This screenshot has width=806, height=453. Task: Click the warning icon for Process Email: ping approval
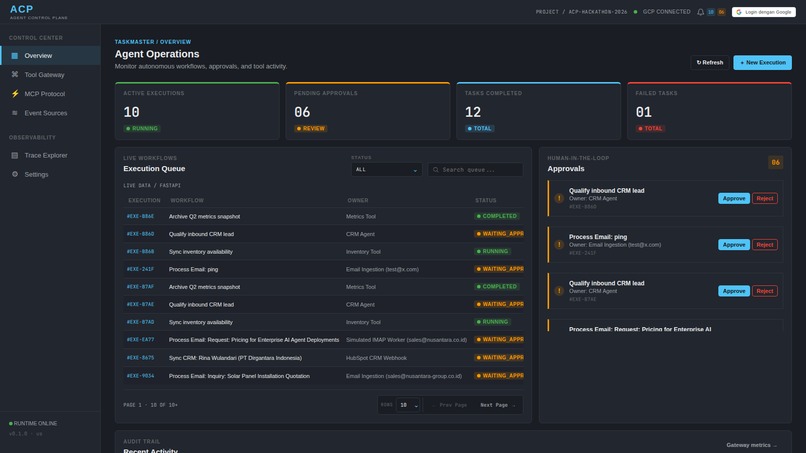[x=559, y=244]
